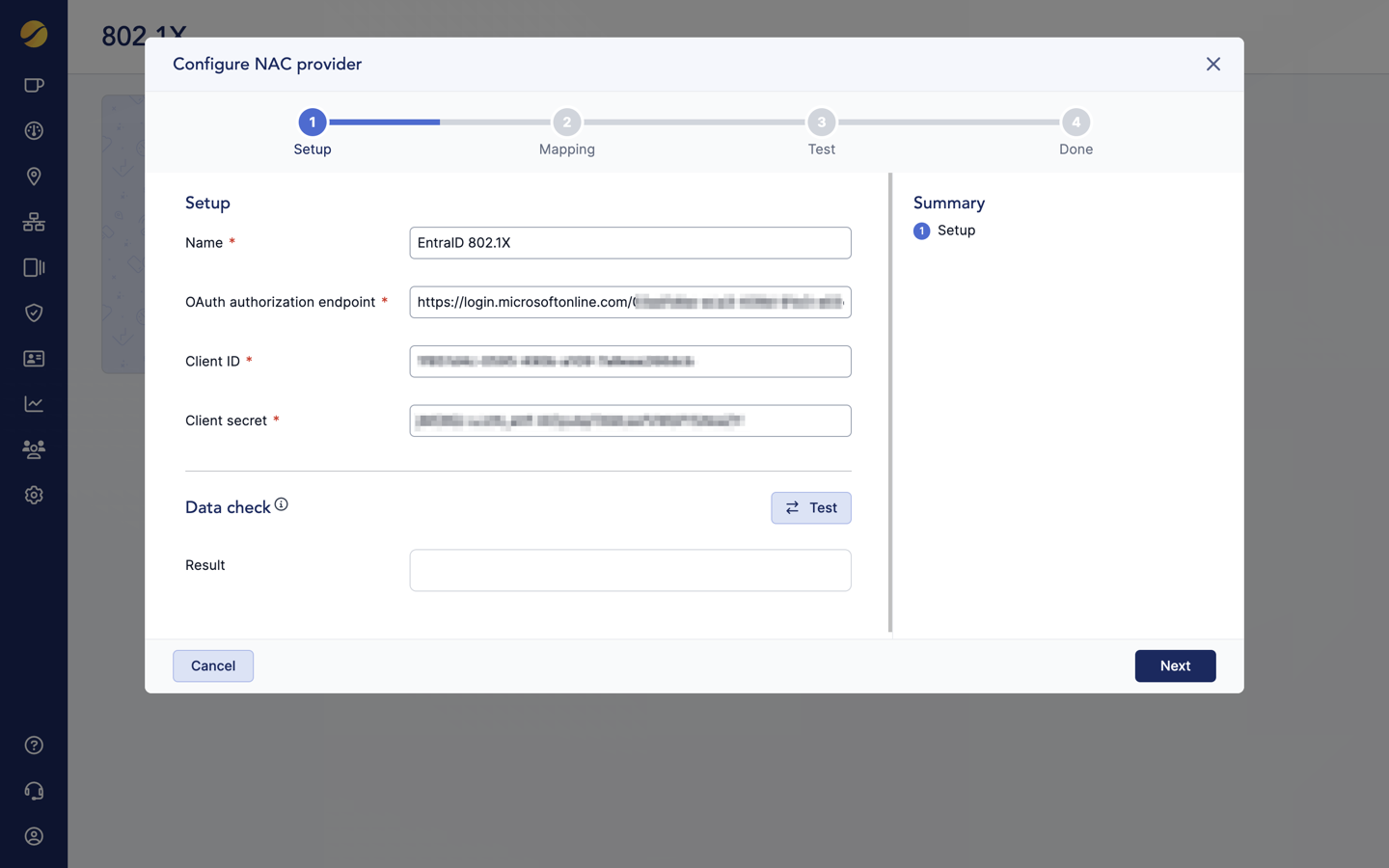The width and height of the screenshot is (1389, 868).
Task: Focus the Client secret field
Action: point(630,420)
